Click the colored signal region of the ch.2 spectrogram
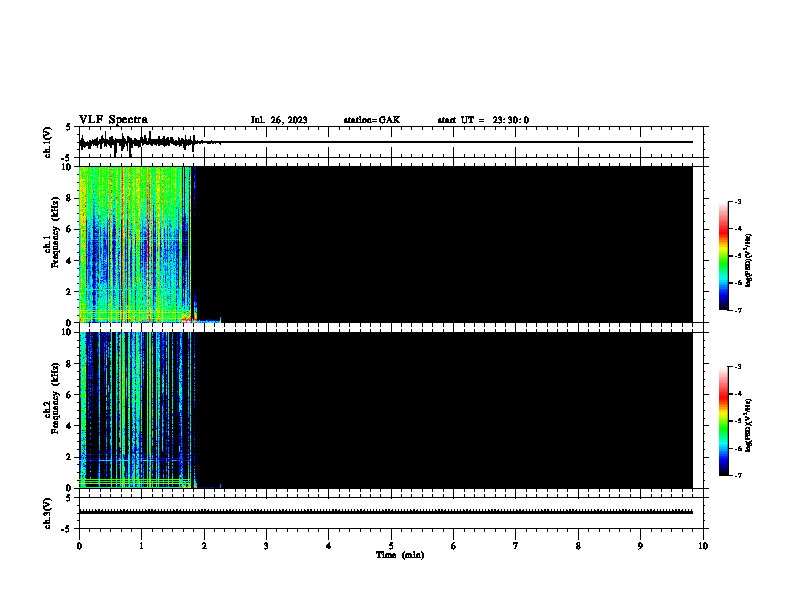The width and height of the screenshot is (792, 612). point(135,410)
